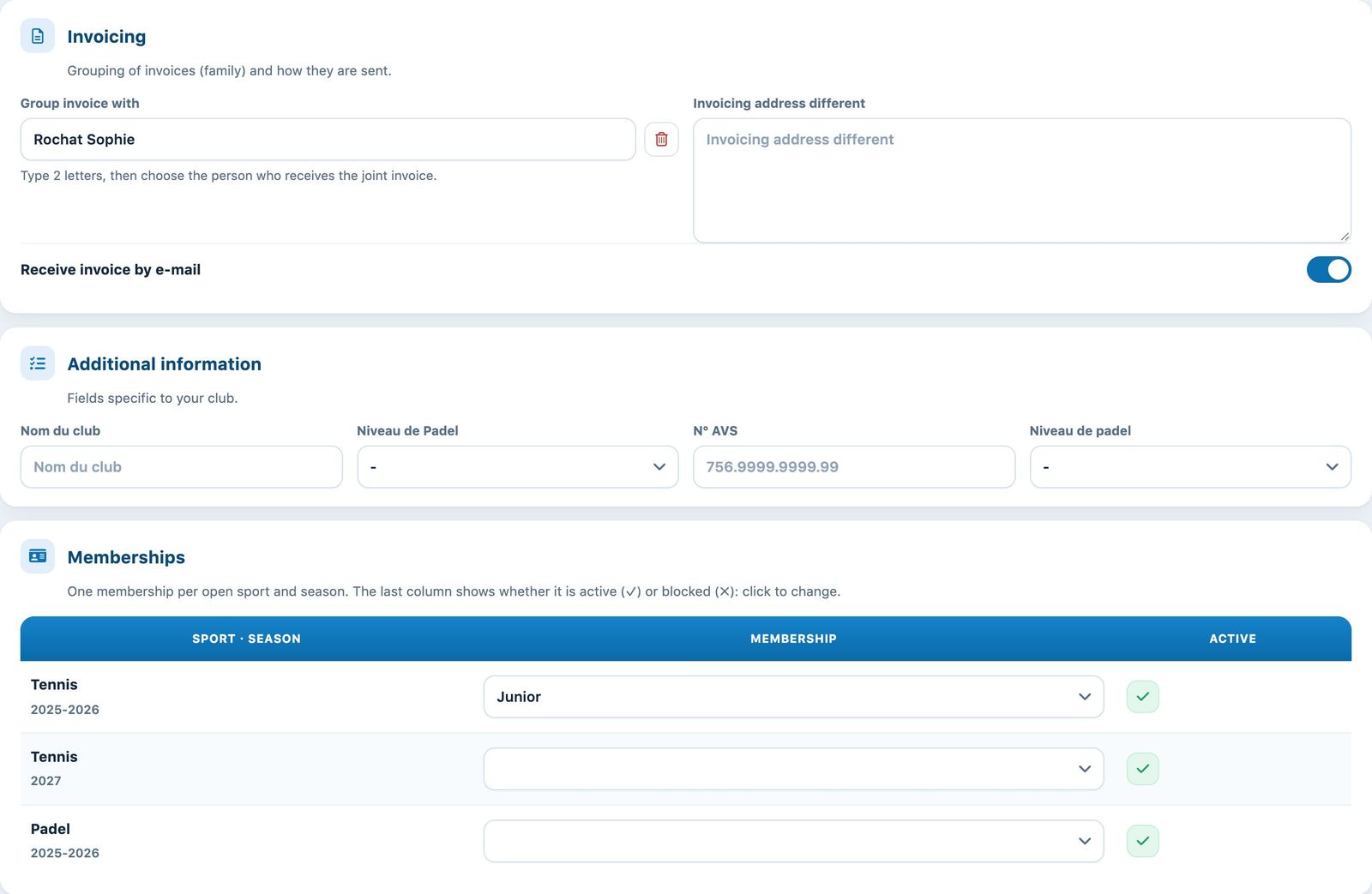The image size is (1372, 894).
Task: Toggle Receive invoice by e-mail switch
Action: (1328, 269)
